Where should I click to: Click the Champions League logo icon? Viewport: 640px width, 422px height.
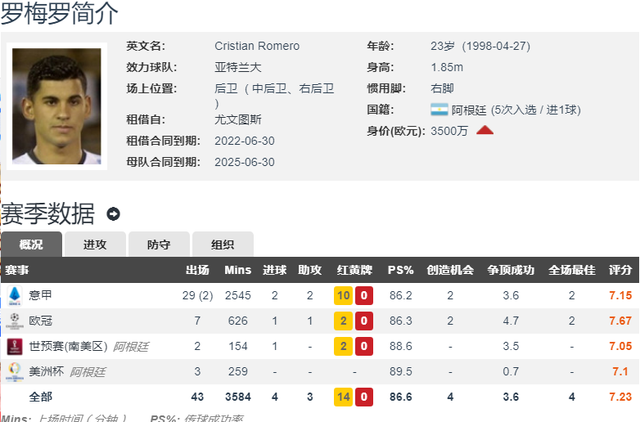pos(14,320)
